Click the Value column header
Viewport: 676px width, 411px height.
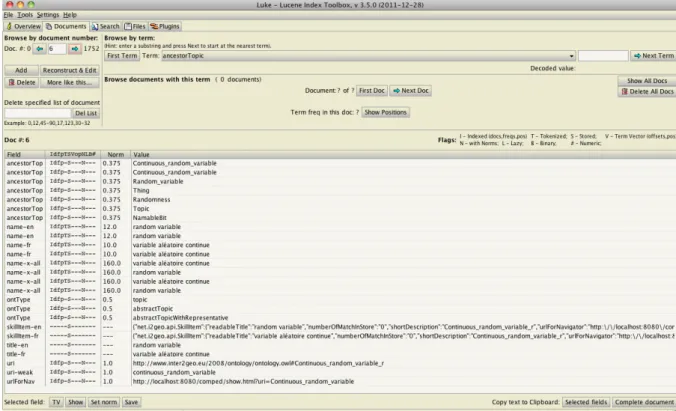point(403,154)
